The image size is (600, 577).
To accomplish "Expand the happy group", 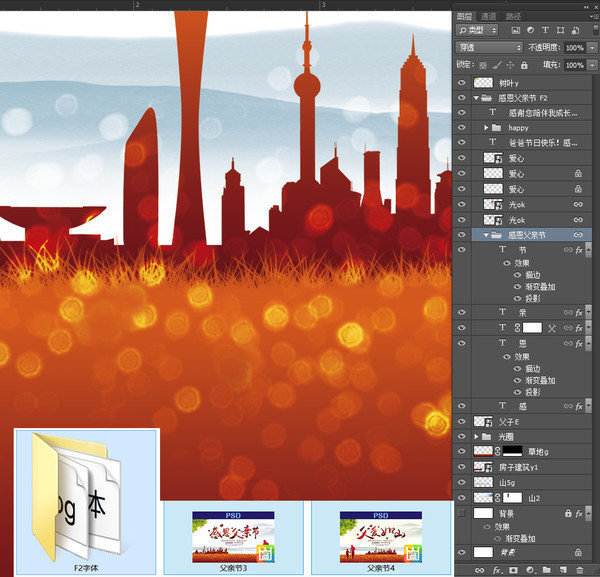I will (486, 127).
